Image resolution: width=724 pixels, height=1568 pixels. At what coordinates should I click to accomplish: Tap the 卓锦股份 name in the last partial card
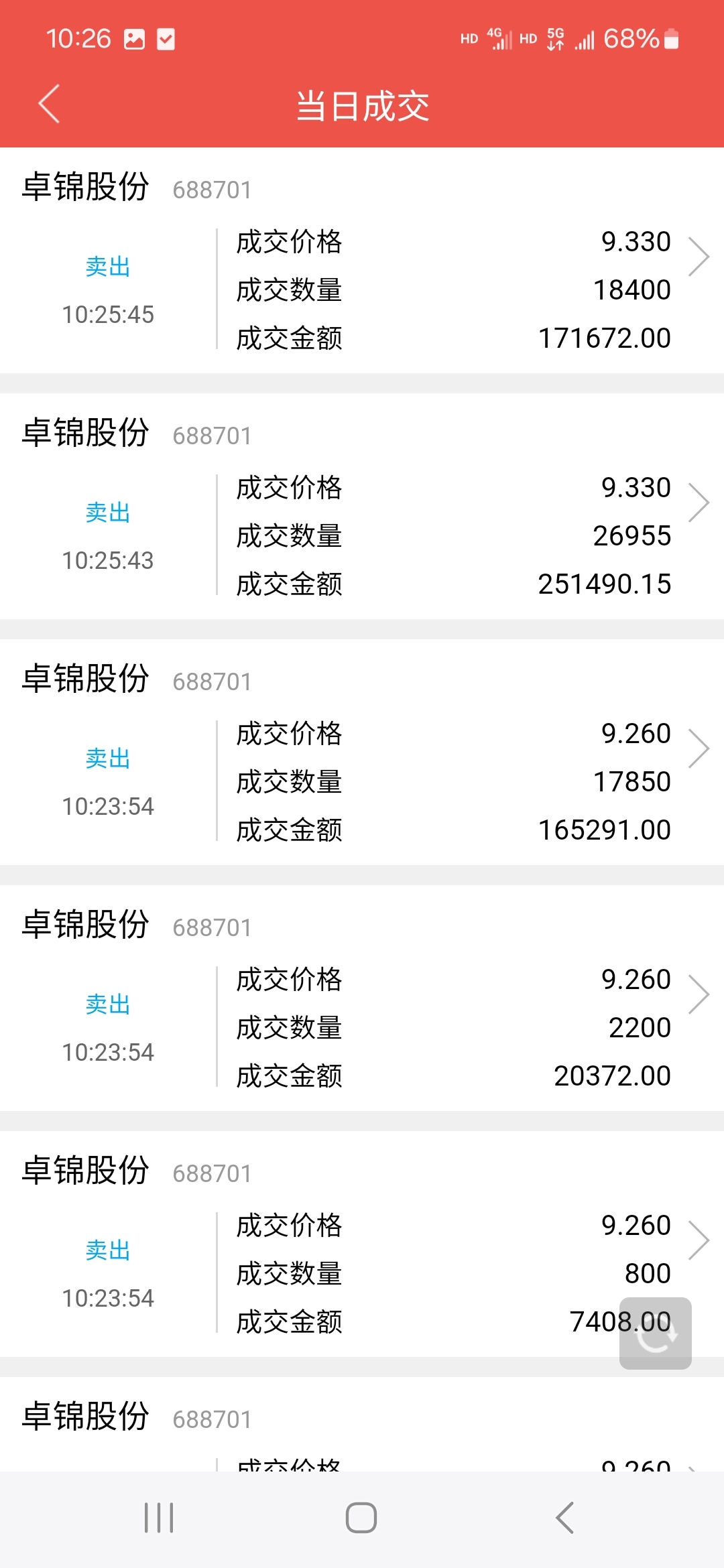[x=85, y=1417]
